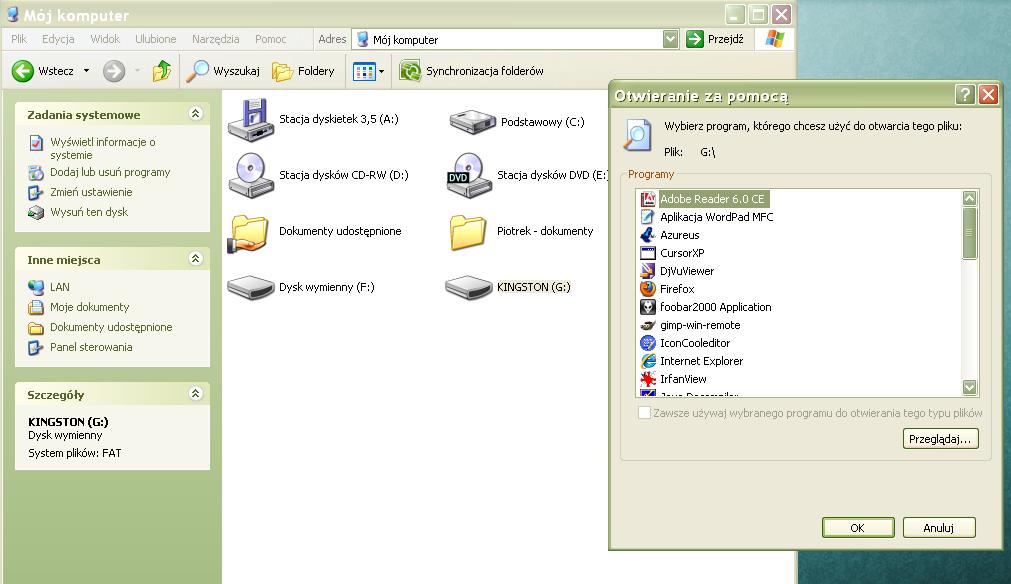Image resolution: width=1011 pixels, height=584 pixels.
Task: Open the Ulubione menu
Action: pyautogui.click(x=155, y=39)
